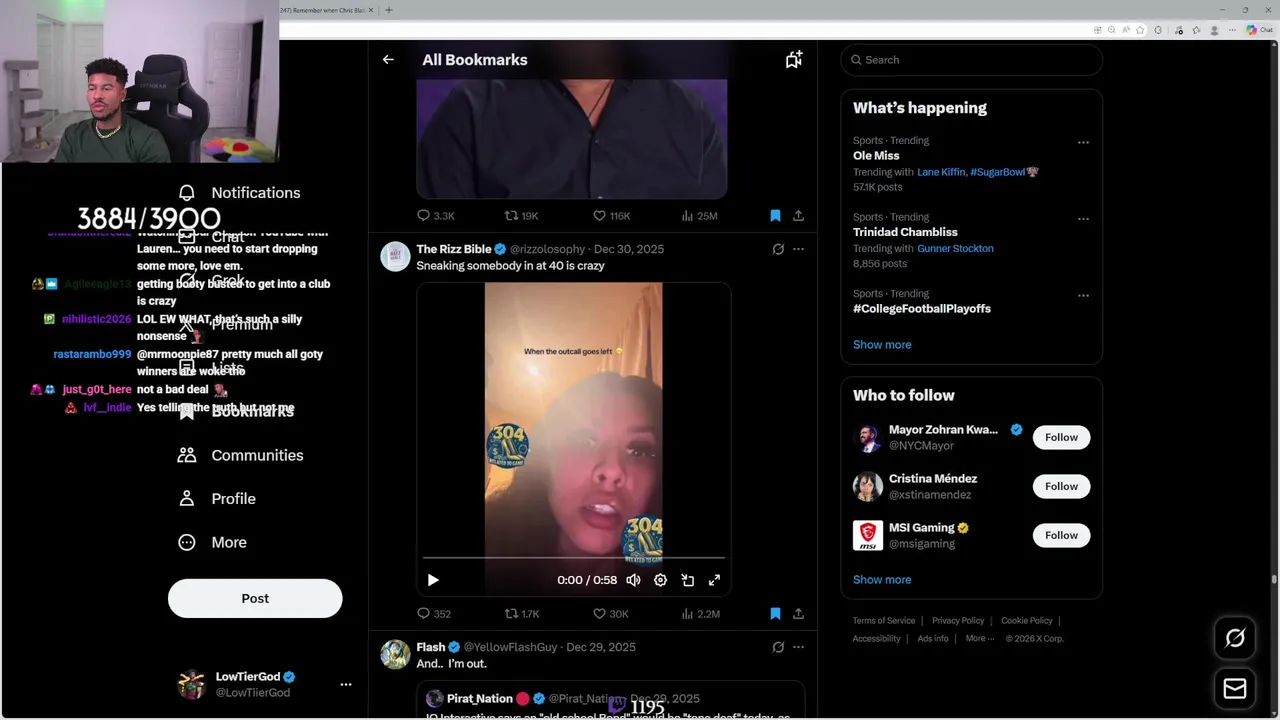Repost the Rizz Bible post with 1.7K reposts
Viewport: 1280px width, 720px height.
(521, 614)
